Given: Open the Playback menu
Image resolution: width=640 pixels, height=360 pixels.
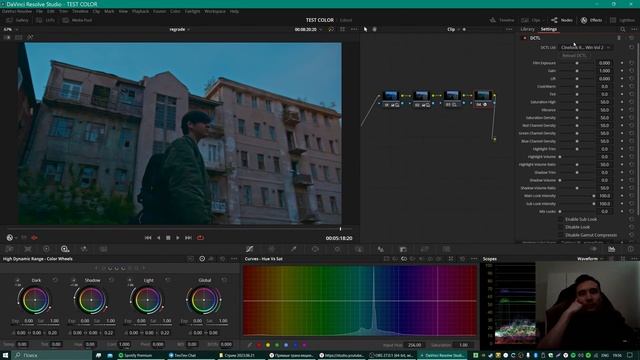Looking at the screenshot, I should coord(140,11).
